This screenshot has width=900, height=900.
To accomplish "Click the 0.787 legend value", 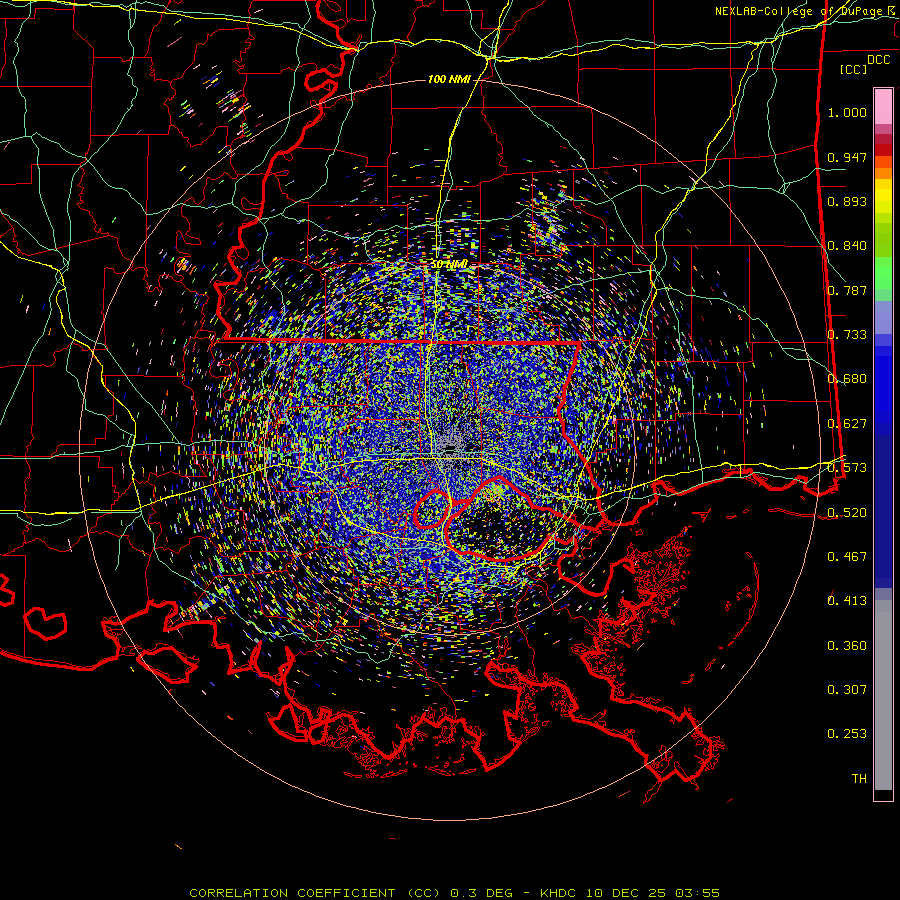I will point(847,290).
